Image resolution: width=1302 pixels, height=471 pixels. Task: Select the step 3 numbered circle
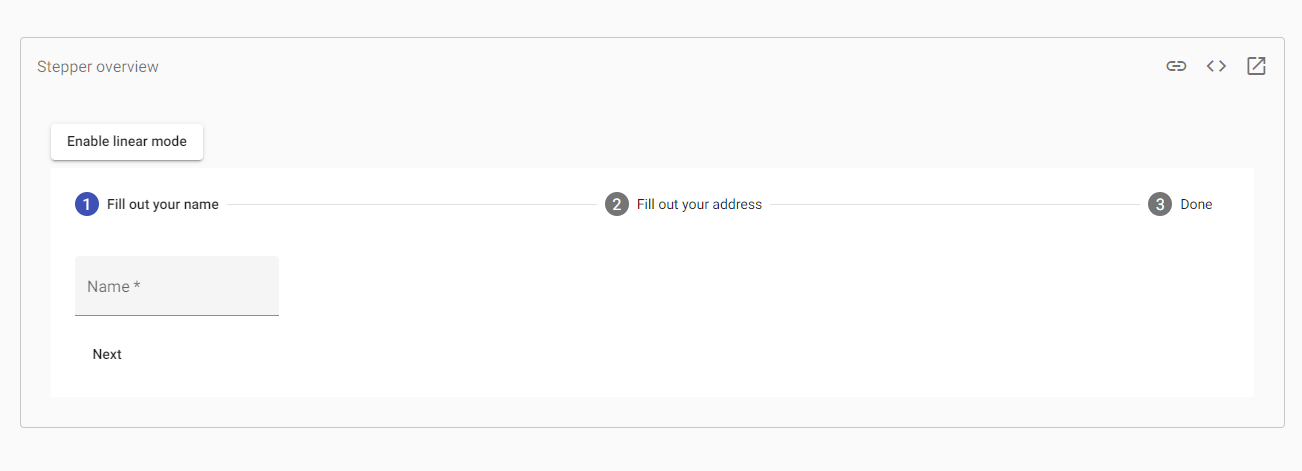coord(1160,204)
